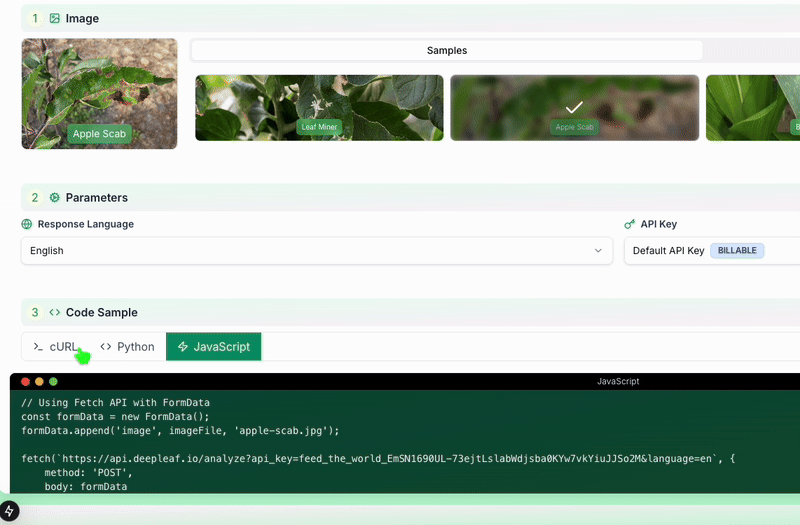800x525 pixels.
Task: Click the green dot in the code window
Action: [53, 382]
